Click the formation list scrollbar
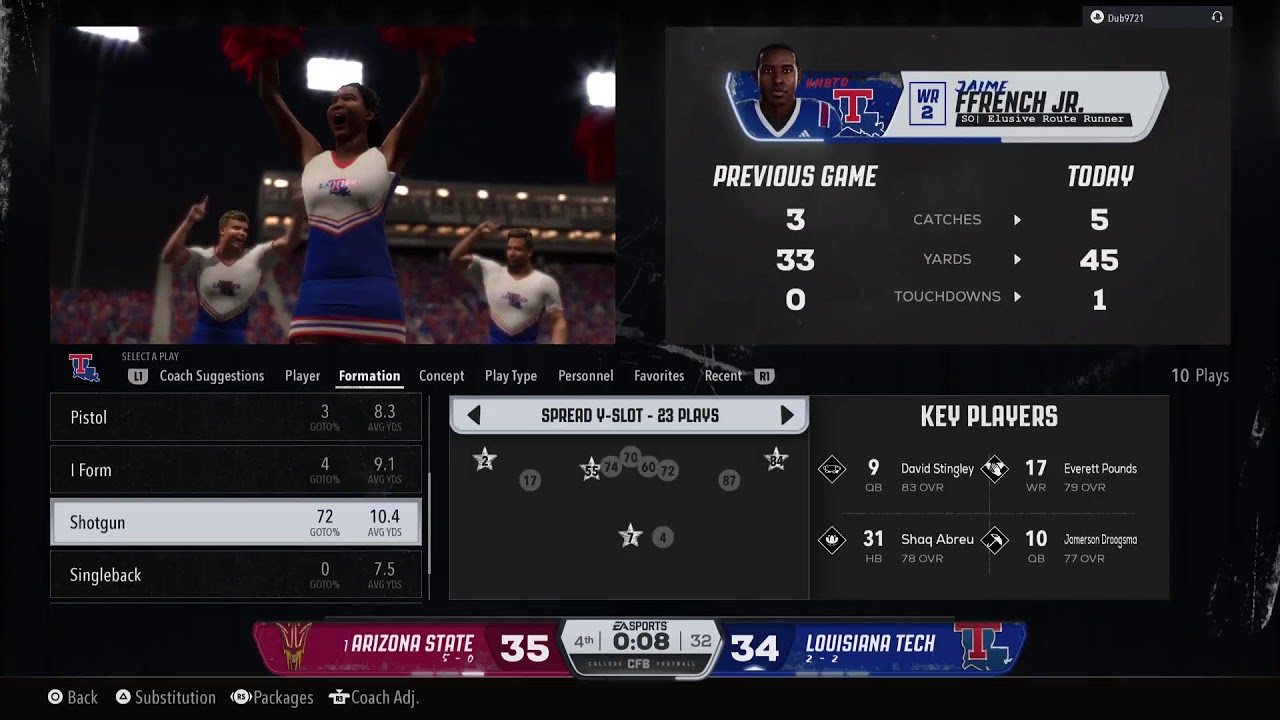This screenshot has width=1280, height=720. (x=430, y=522)
